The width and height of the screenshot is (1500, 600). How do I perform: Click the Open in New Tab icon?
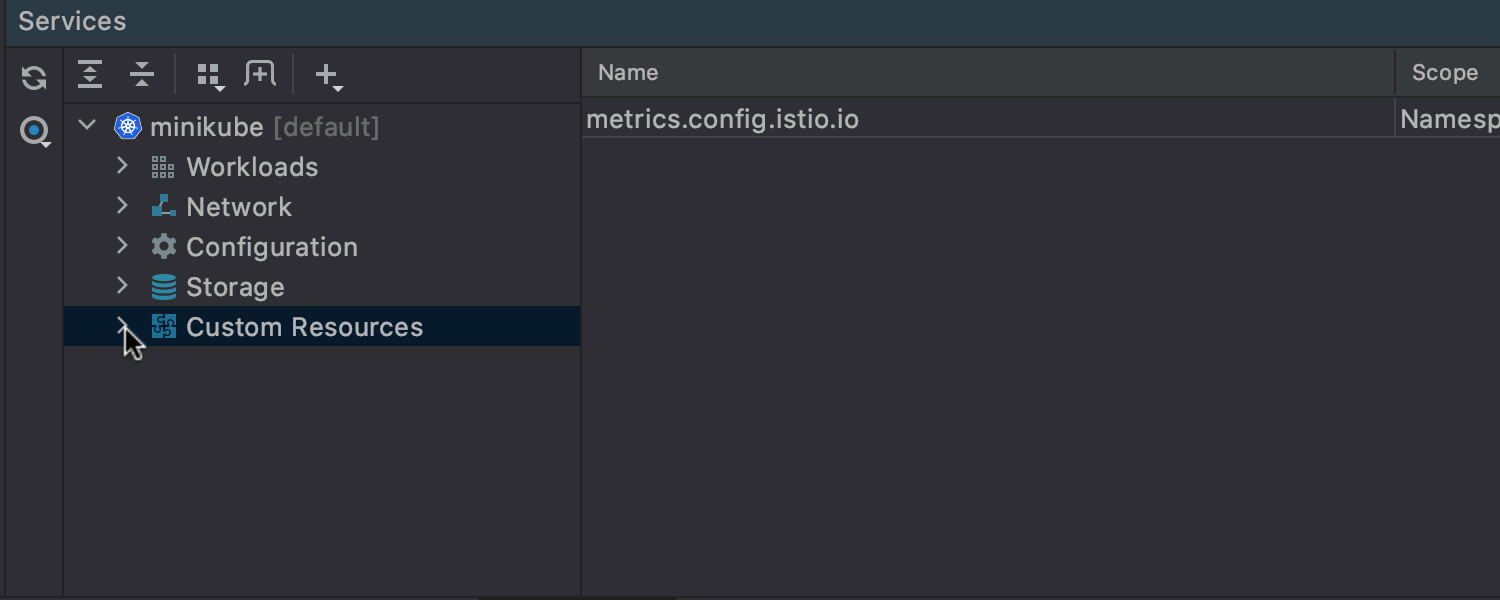(260, 74)
